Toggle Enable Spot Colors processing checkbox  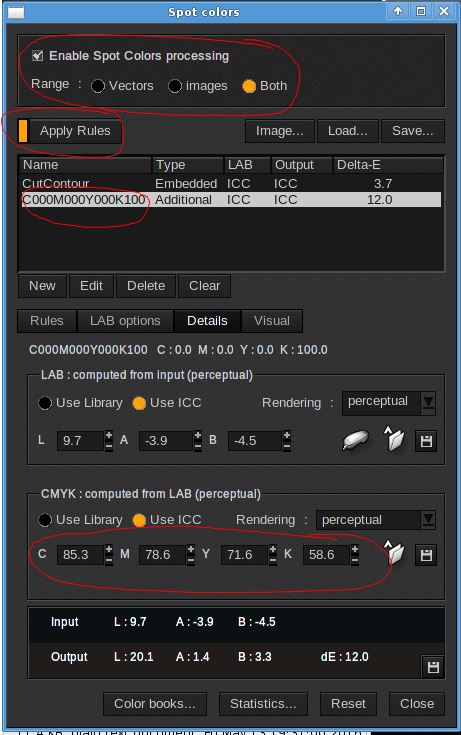click(38, 56)
